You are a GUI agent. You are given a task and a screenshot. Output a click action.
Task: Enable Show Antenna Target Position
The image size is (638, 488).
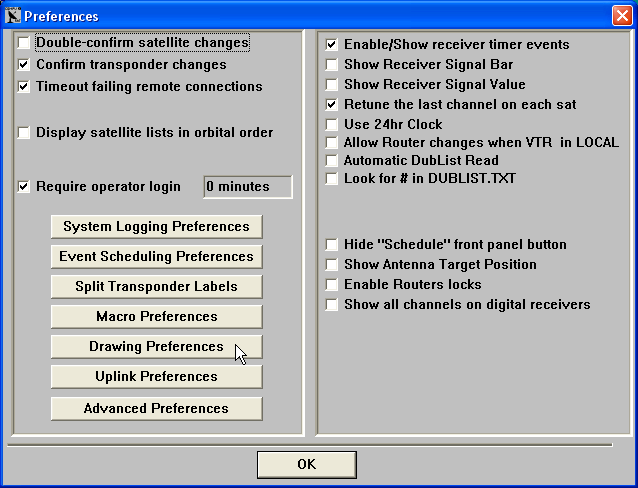pyautogui.click(x=332, y=265)
